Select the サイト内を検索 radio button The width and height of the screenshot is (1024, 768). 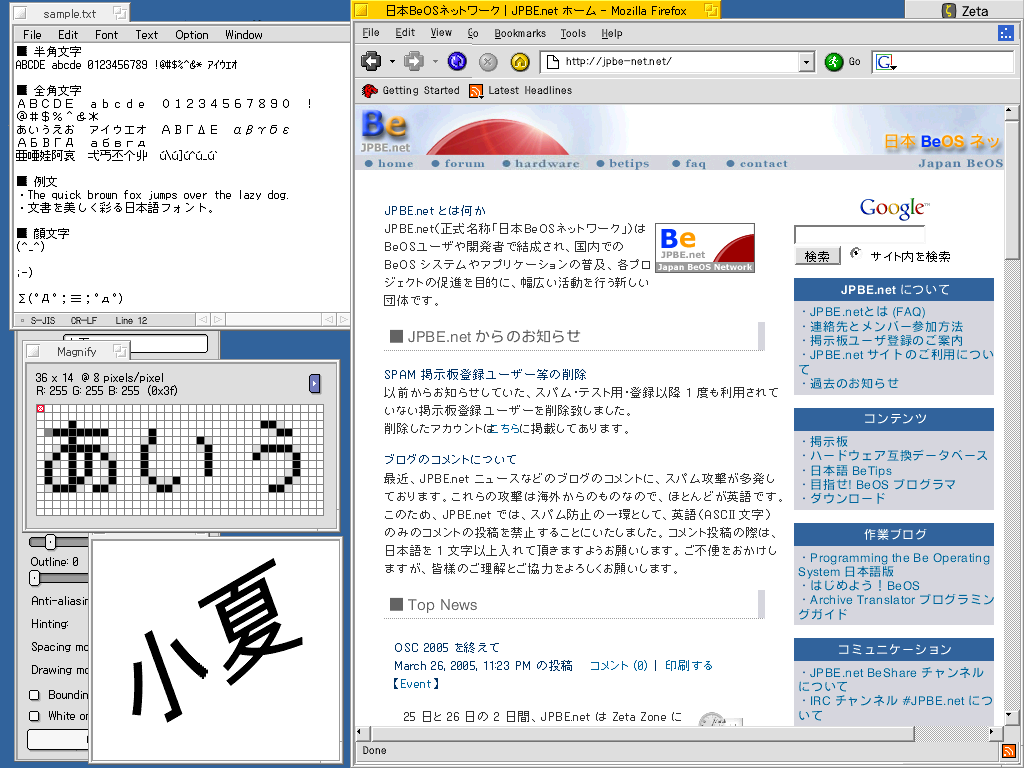[x=856, y=253]
